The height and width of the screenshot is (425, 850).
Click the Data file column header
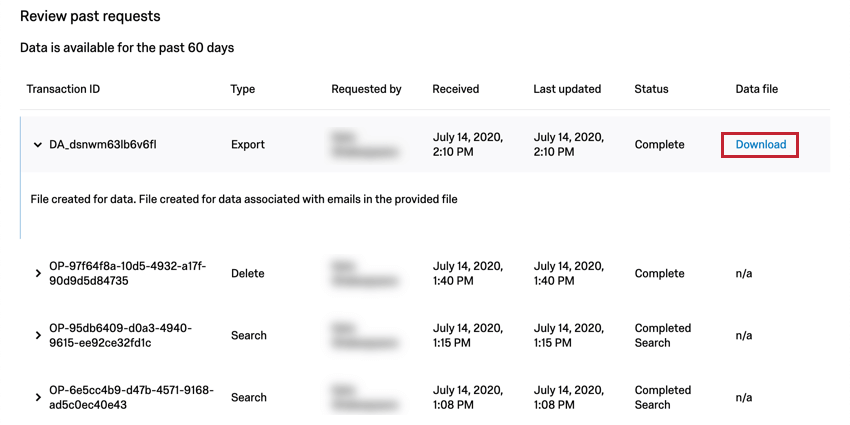tap(756, 89)
